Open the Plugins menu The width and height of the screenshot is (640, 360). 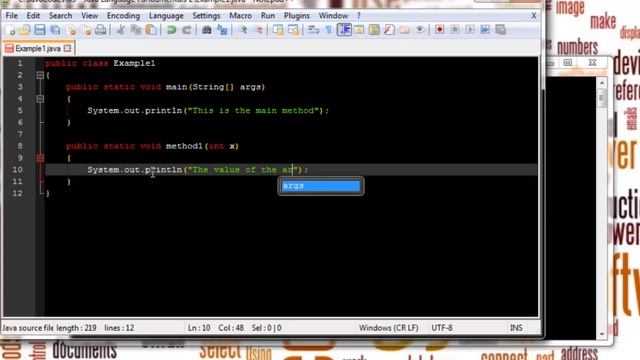click(297, 16)
